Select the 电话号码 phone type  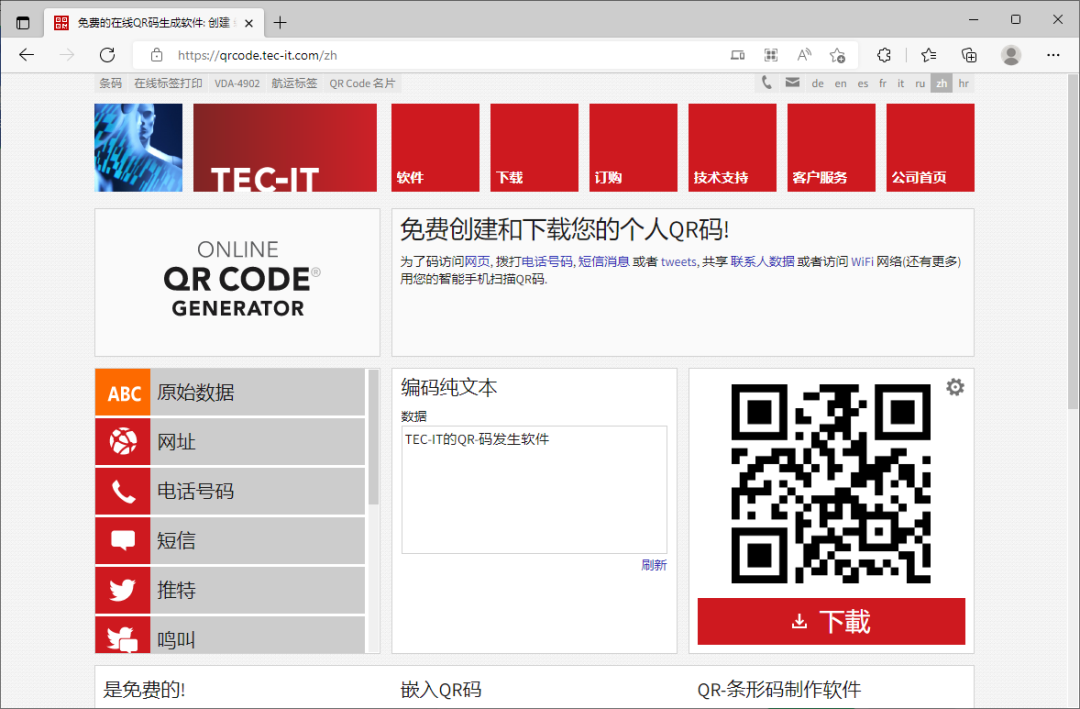(x=230, y=491)
